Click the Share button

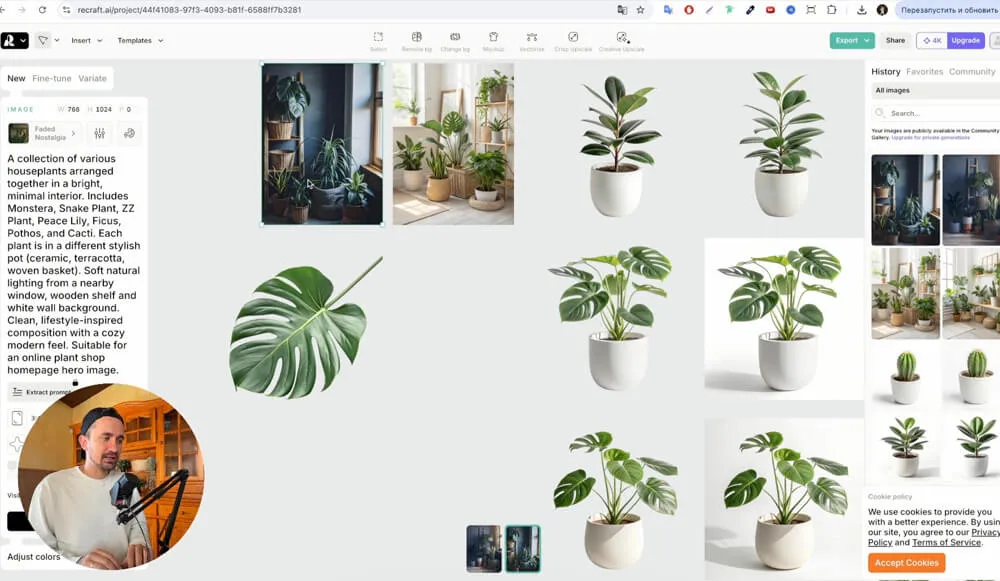coord(895,40)
